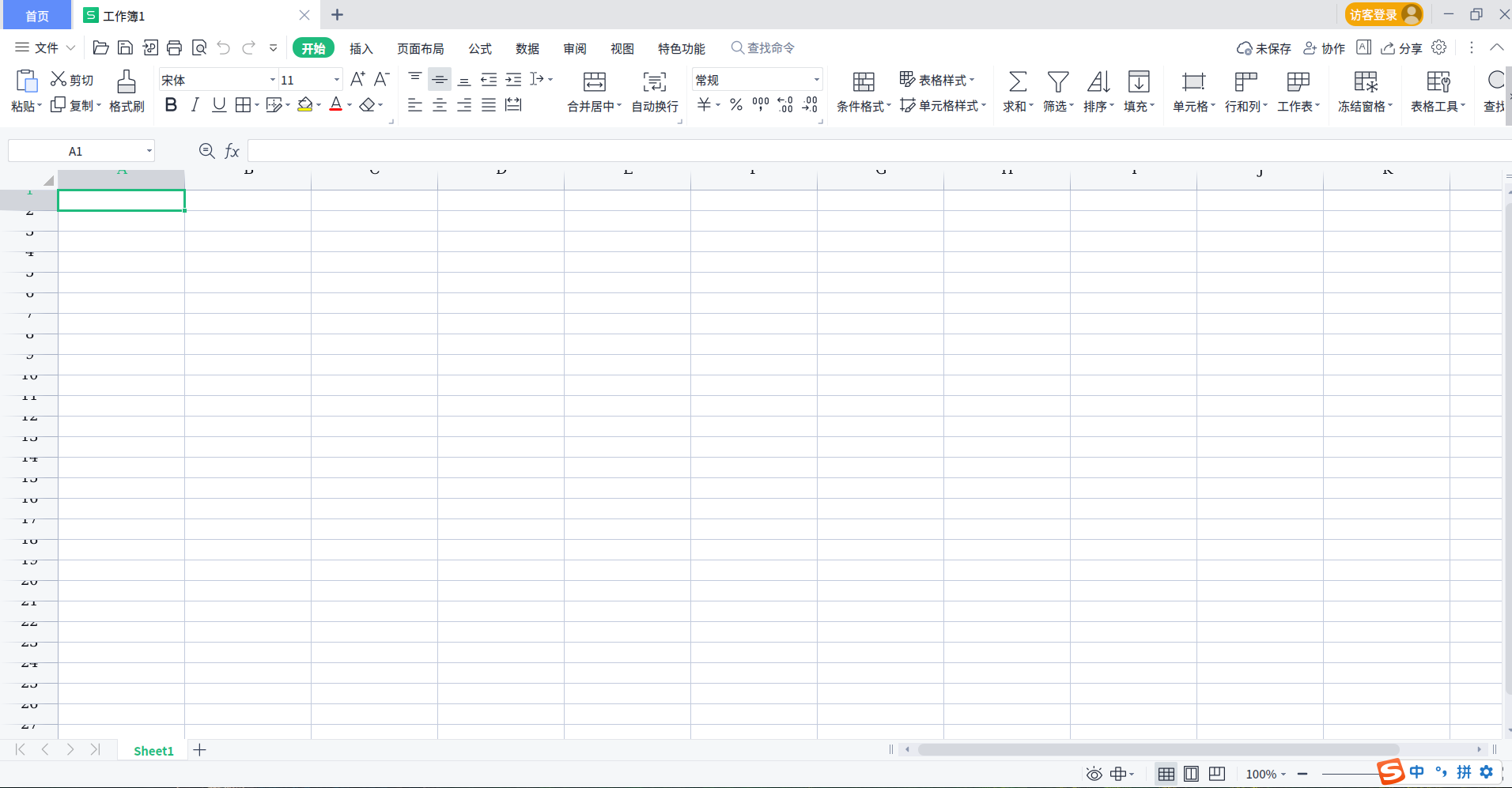The image size is (1512, 788).
Task: Toggle underline formatting
Action: (x=218, y=104)
